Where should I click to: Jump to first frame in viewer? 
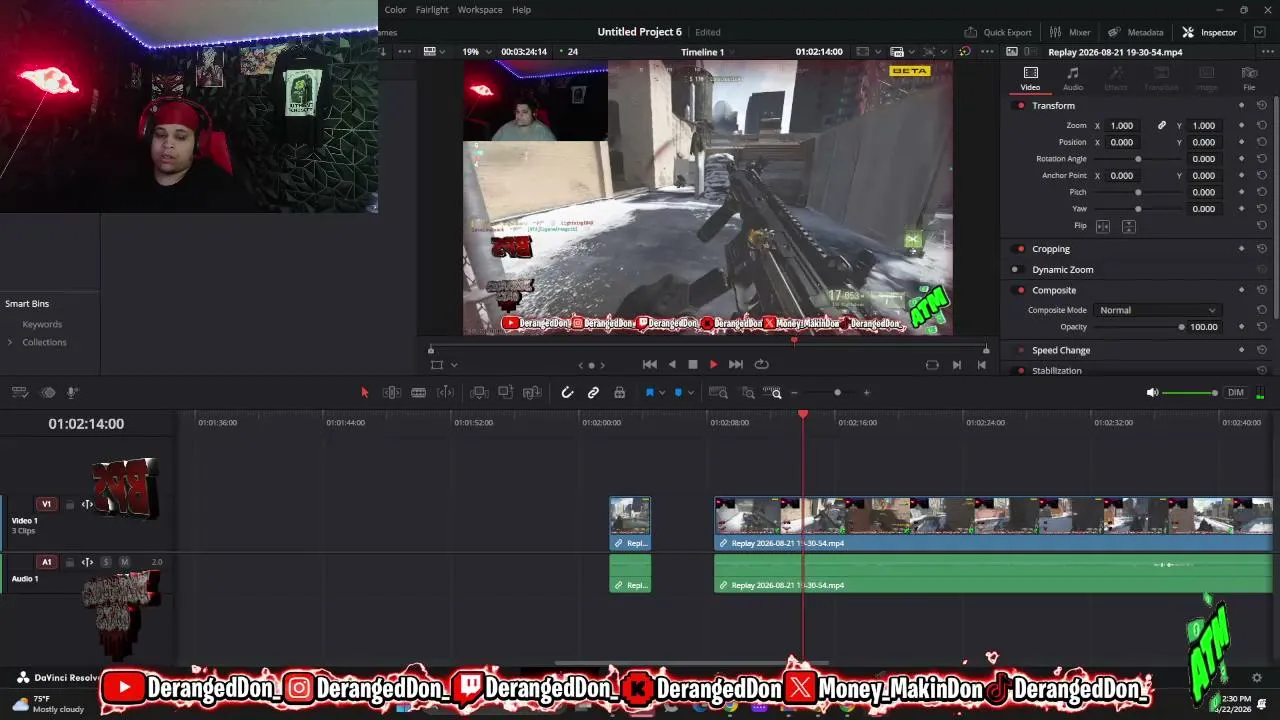coord(650,365)
